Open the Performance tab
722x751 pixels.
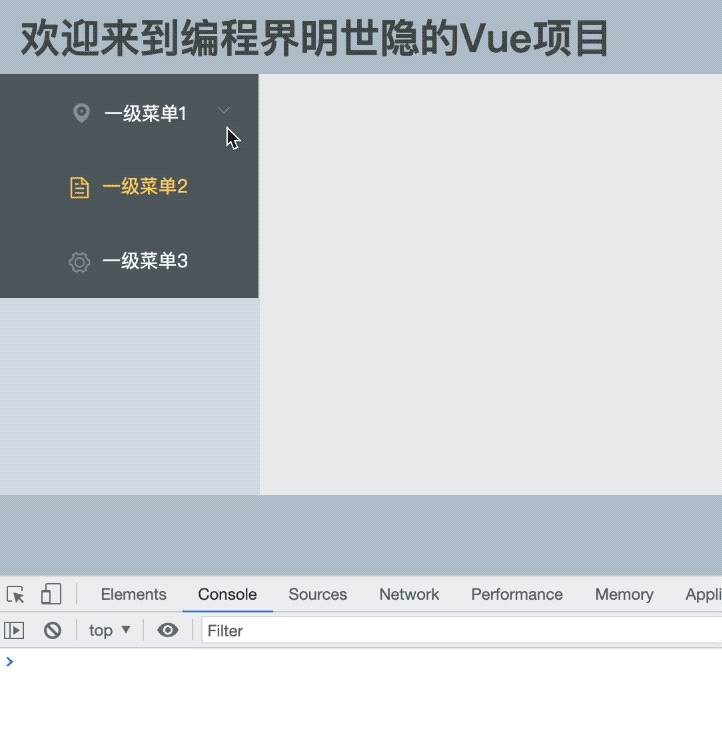516,594
